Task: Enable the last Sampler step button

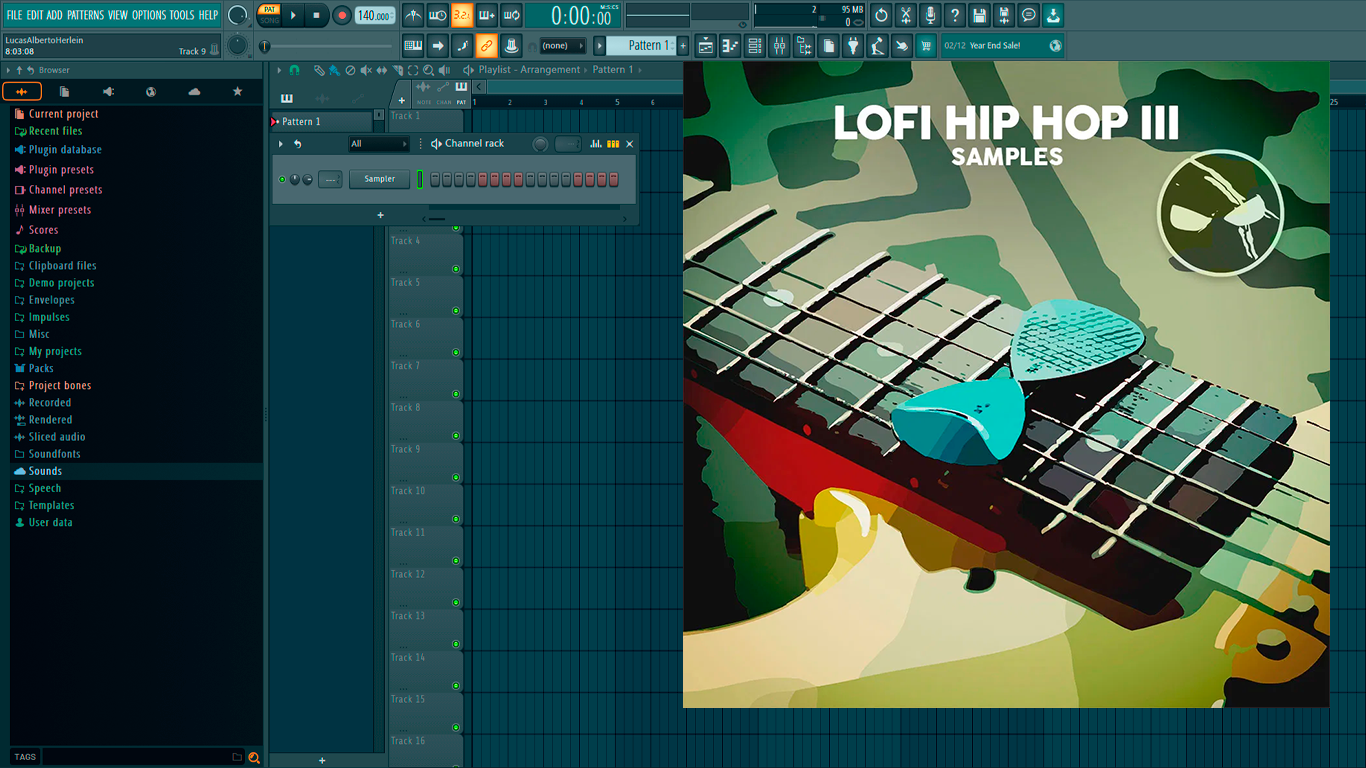Action: [x=614, y=179]
